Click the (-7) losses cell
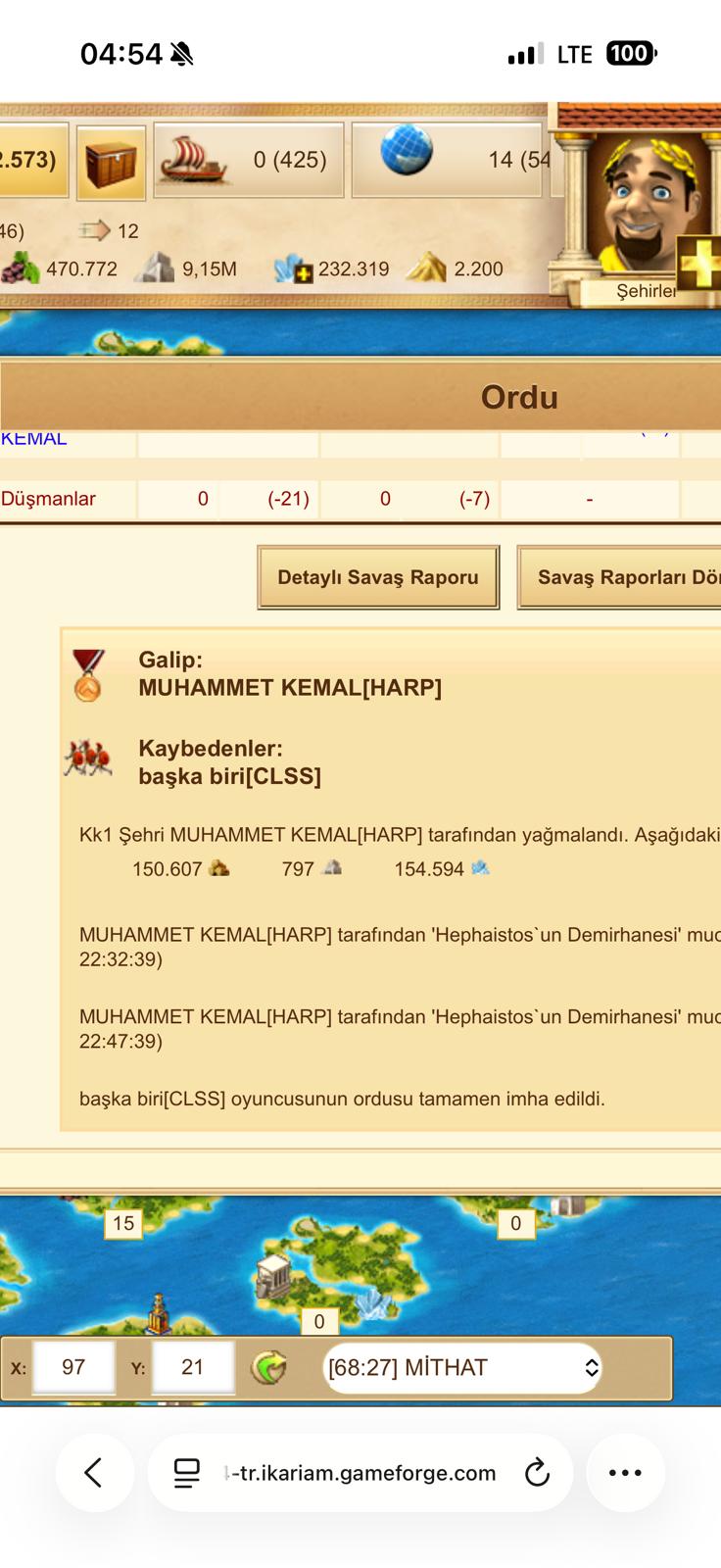 [x=474, y=499]
